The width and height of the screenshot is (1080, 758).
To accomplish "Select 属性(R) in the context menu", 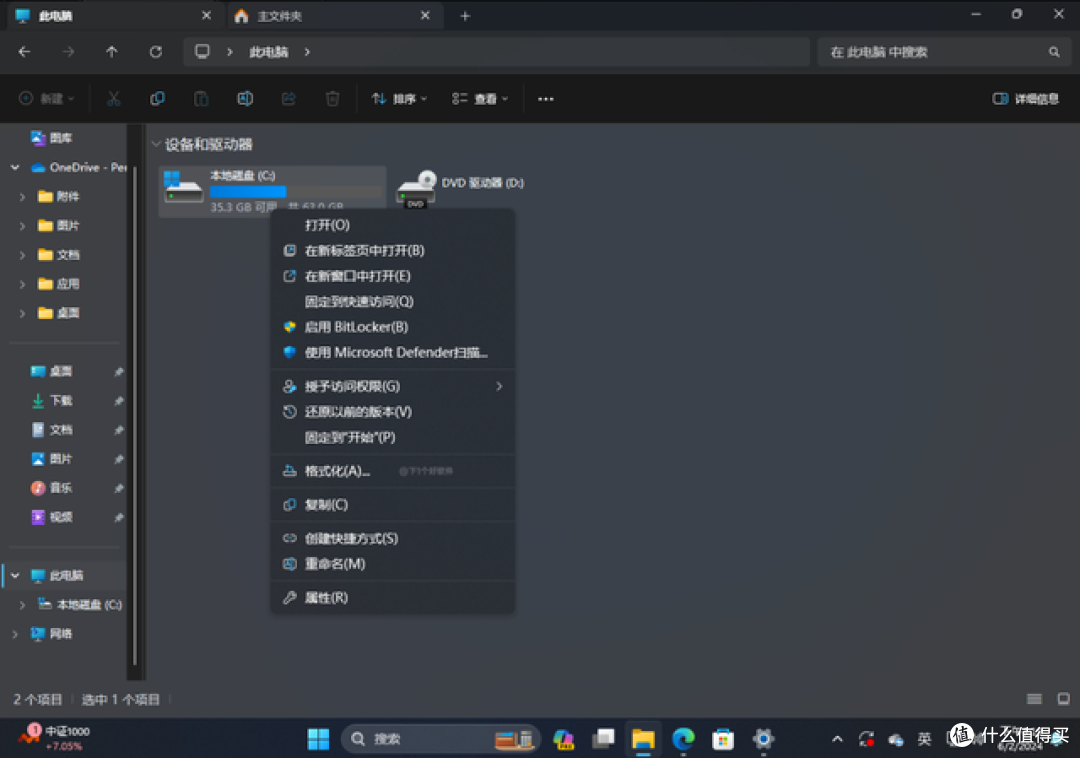I will point(326,598).
